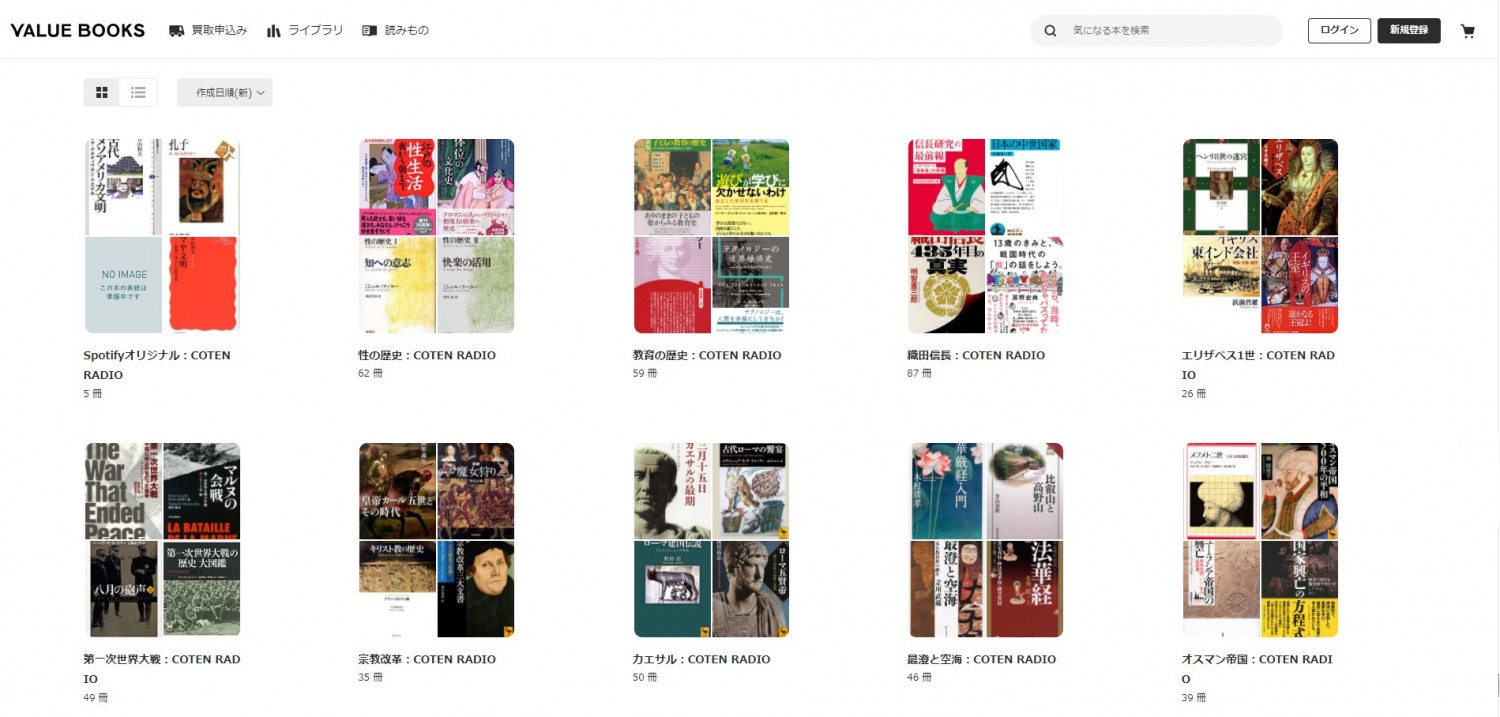The height and width of the screenshot is (717, 1500).
Task: Click the title カエサル：COTEN RADIO
Action: tap(702, 659)
